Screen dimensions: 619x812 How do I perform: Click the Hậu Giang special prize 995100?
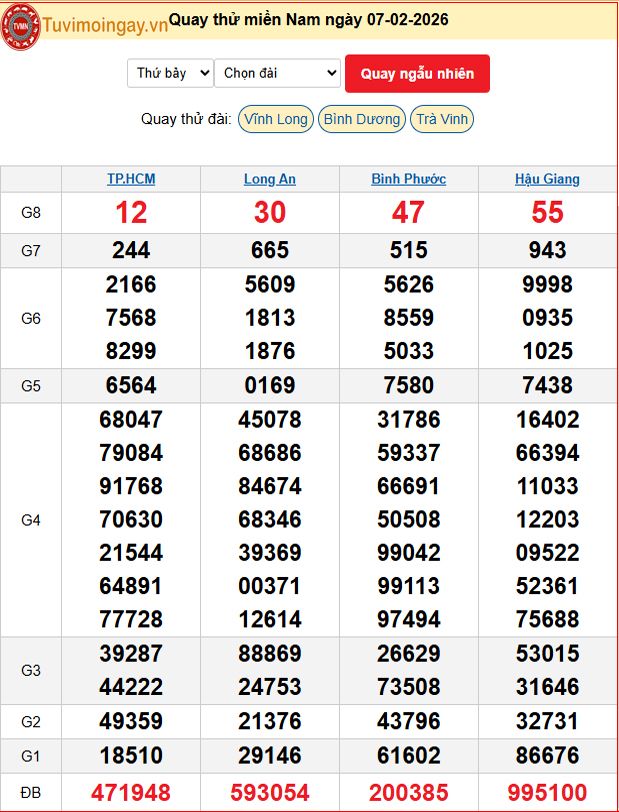(547, 792)
